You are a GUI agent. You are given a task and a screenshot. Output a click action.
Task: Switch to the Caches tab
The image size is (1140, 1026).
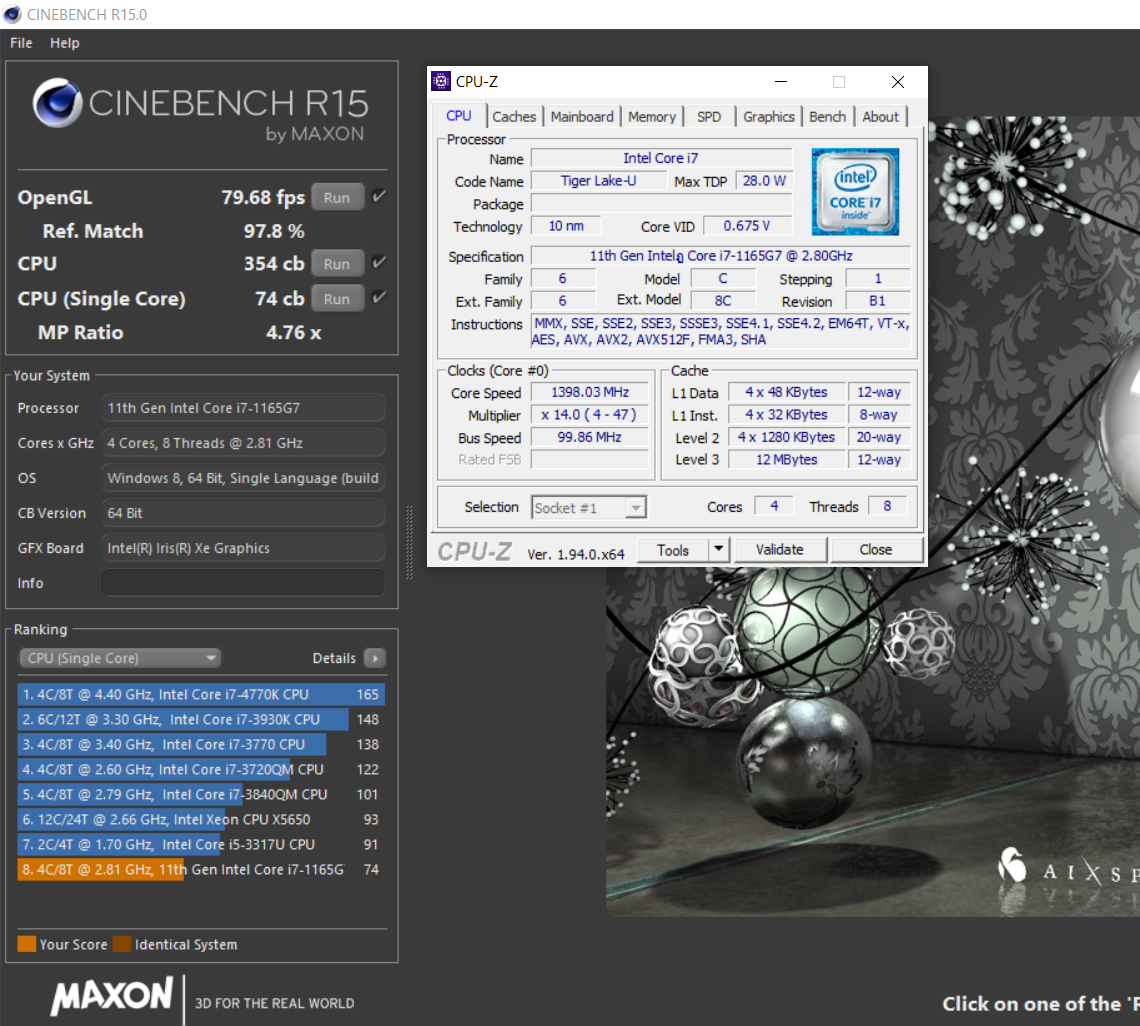pyautogui.click(x=514, y=116)
